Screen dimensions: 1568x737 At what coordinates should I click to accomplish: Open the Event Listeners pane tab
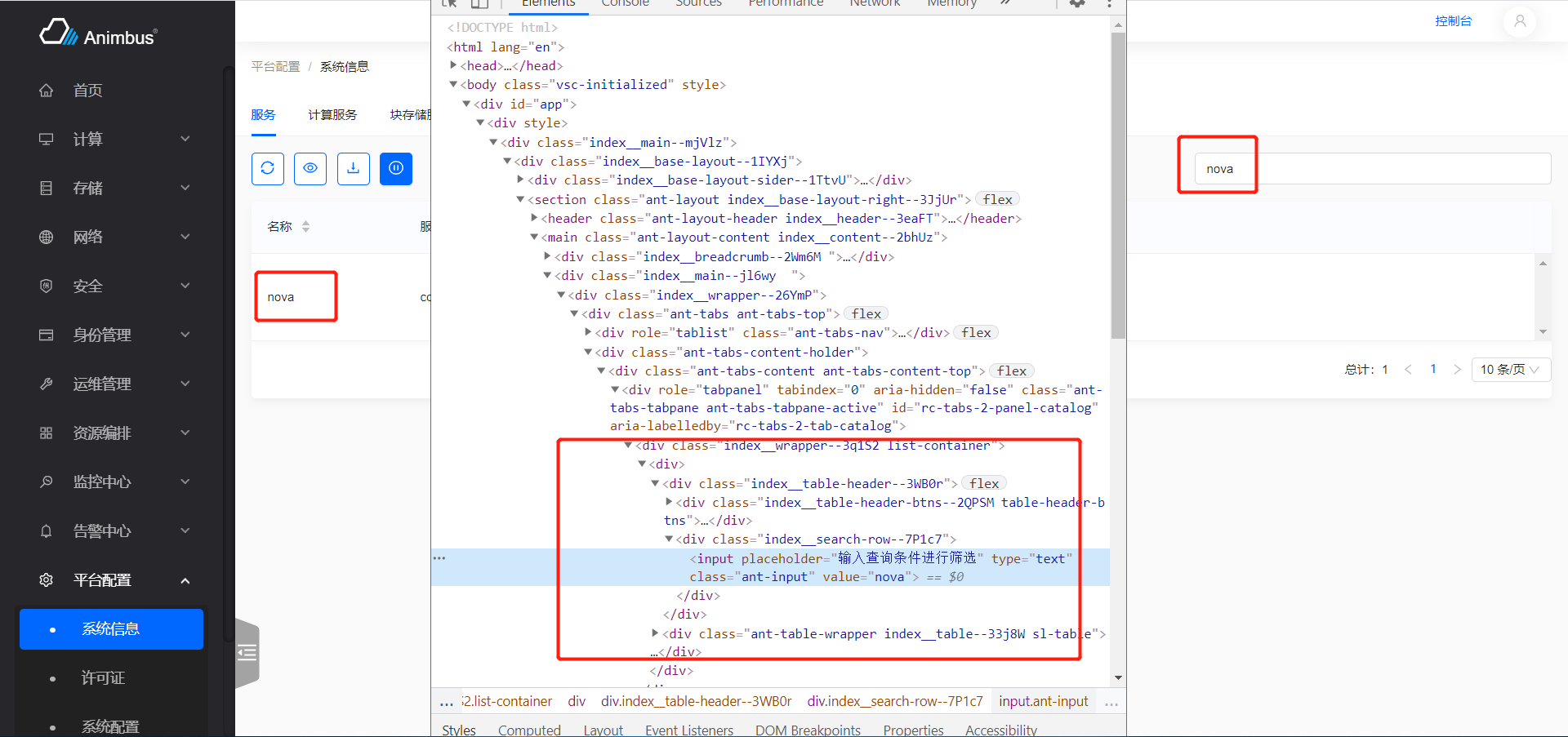tap(689, 730)
